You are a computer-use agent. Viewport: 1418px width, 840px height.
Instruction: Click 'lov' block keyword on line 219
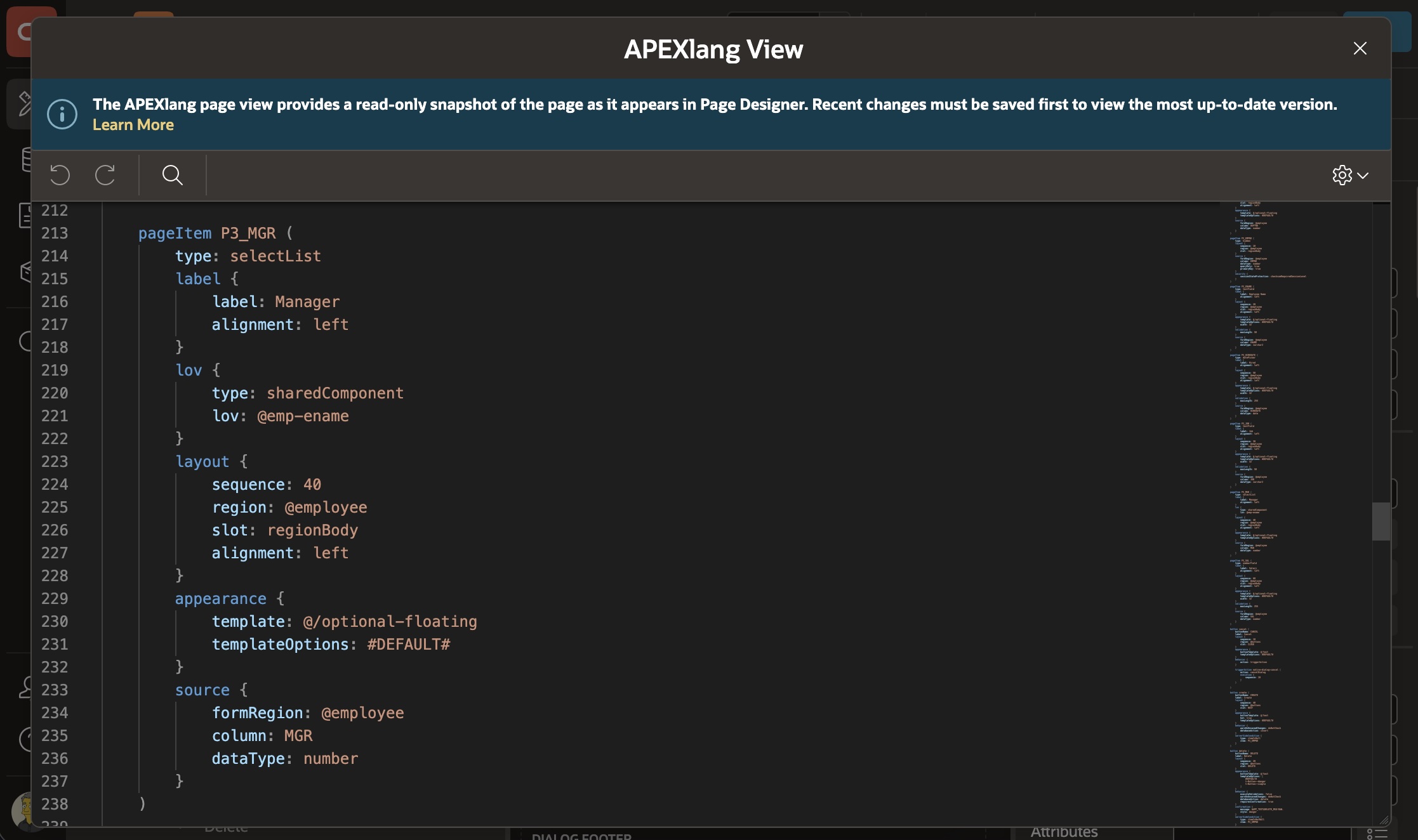click(x=189, y=371)
